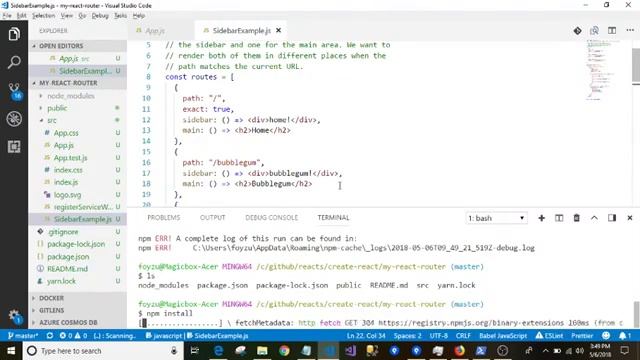Open the Debug menu
This screenshot has width=640, height=360.
click(100, 16)
